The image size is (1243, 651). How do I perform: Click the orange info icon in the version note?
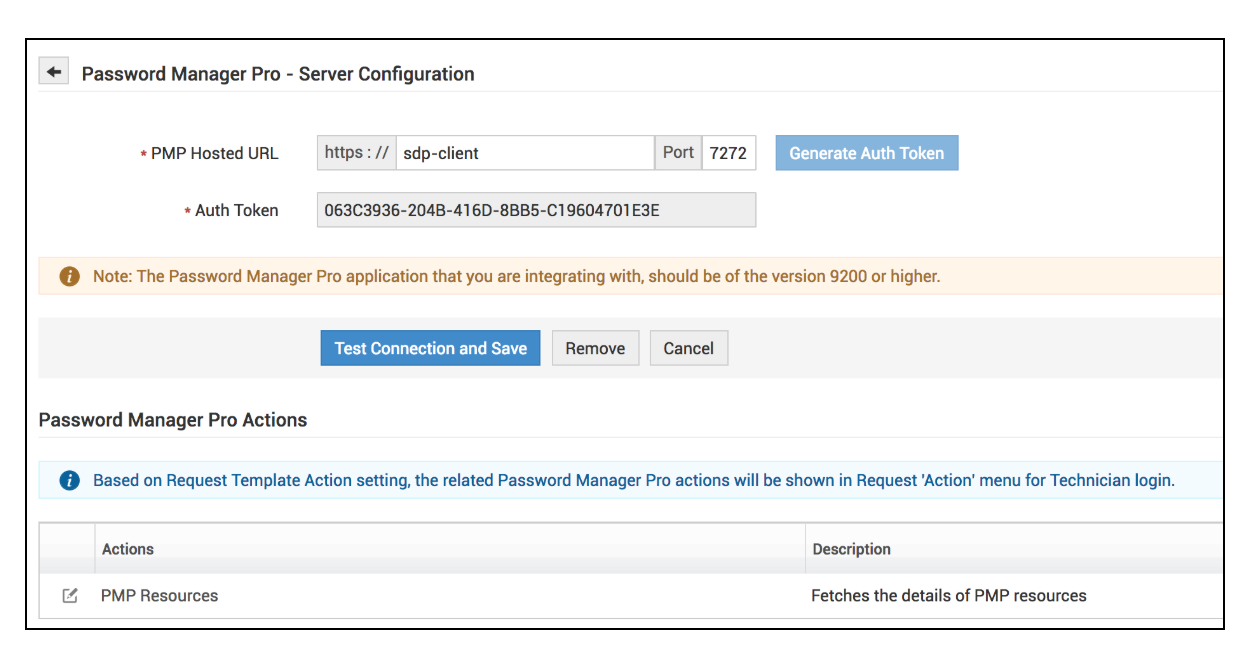tap(69, 276)
